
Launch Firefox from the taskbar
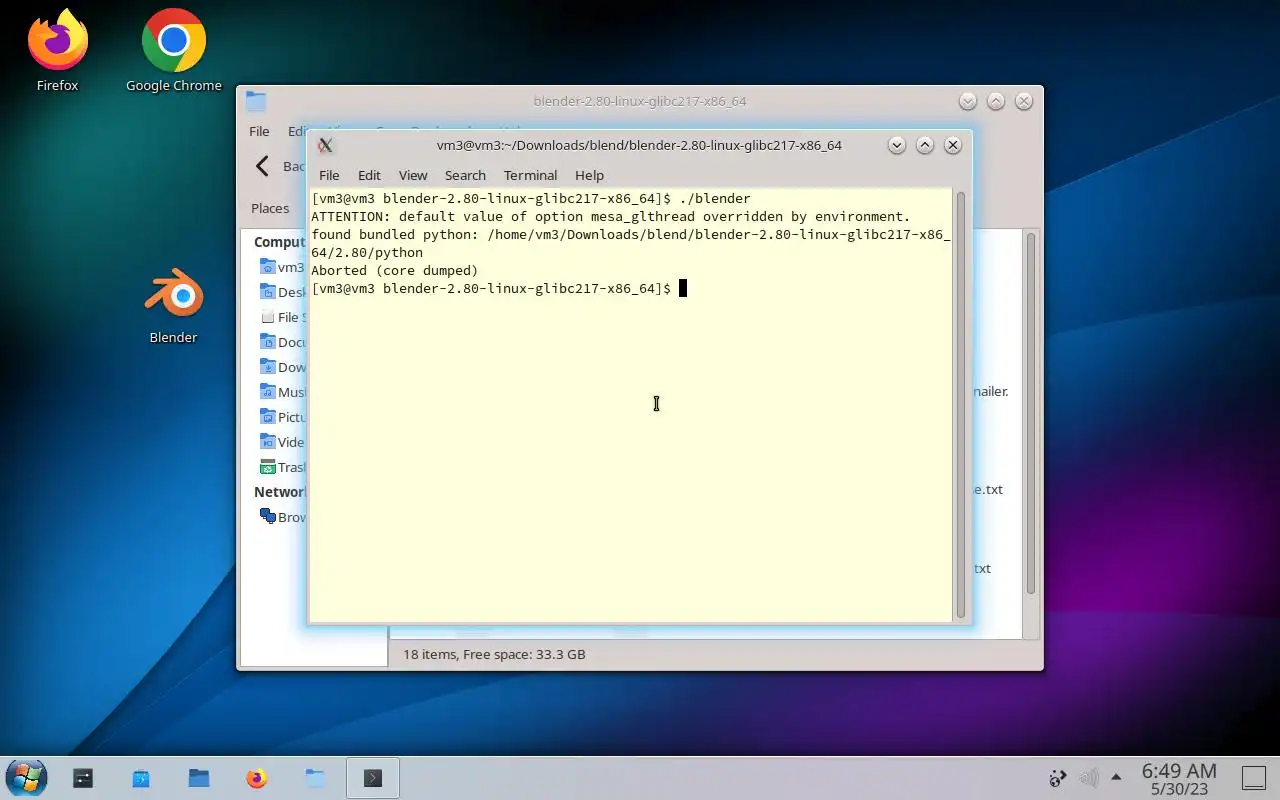point(257,778)
